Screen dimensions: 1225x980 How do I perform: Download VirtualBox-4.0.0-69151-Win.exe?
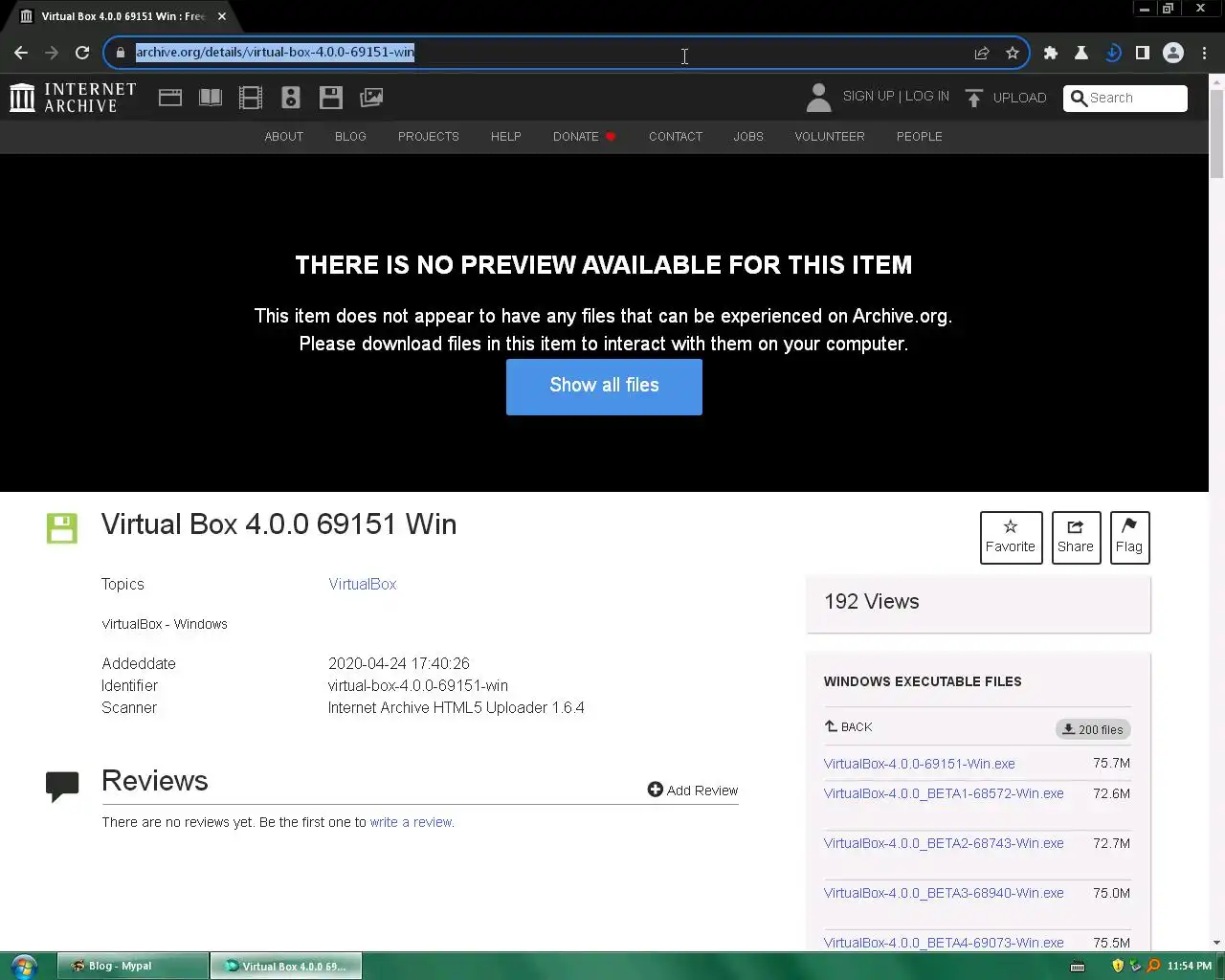920,764
